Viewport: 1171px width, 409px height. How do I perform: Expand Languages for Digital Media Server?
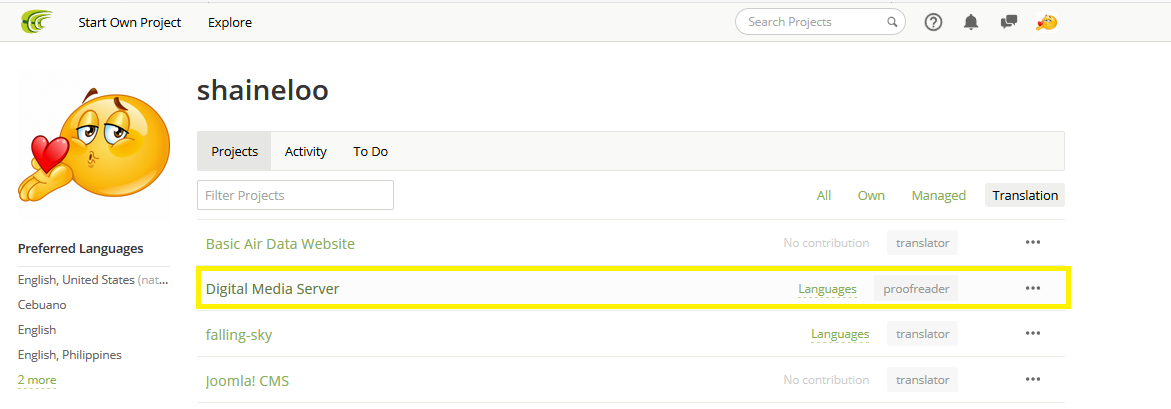tap(827, 289)
